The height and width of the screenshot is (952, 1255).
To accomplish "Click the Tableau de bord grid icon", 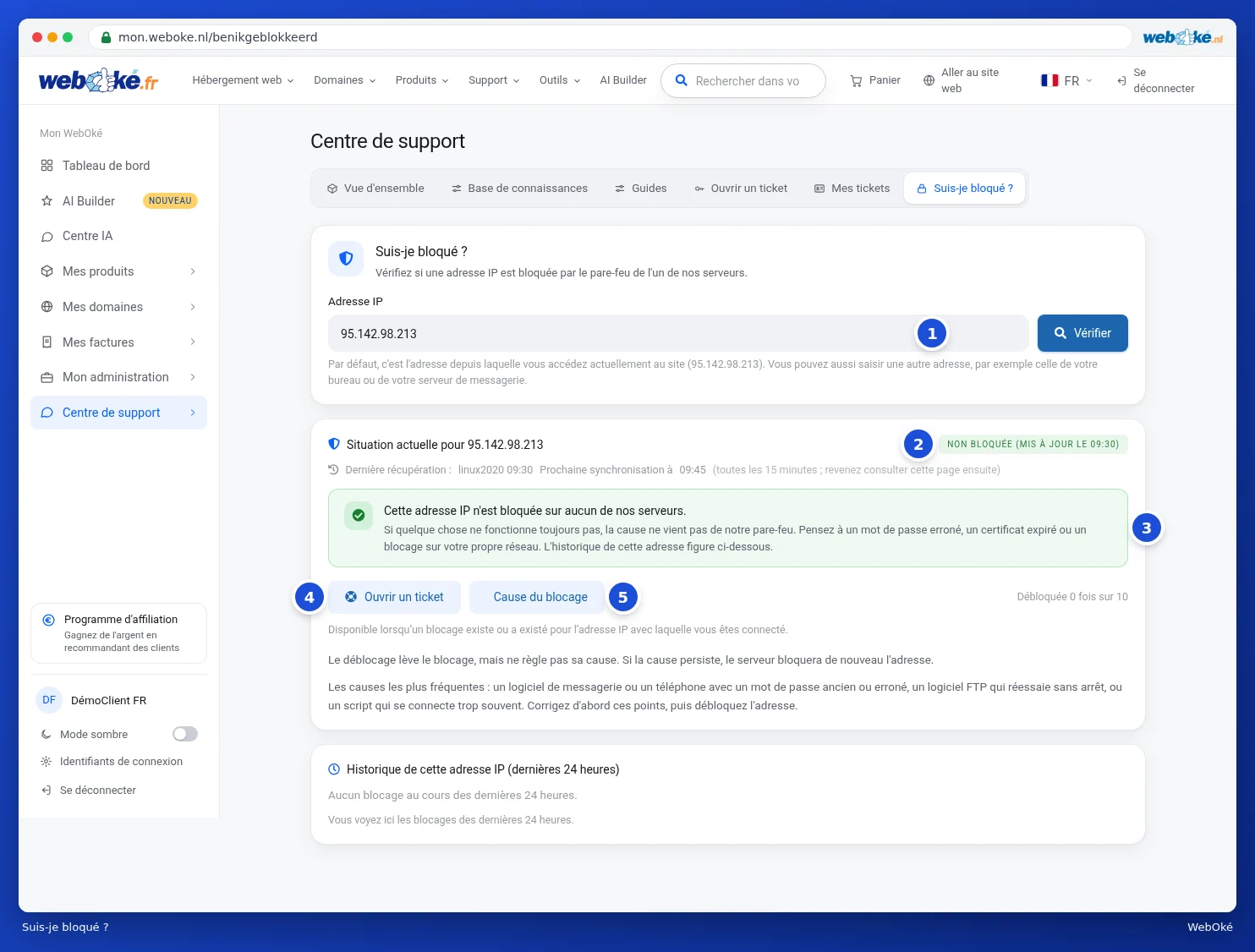I will click(47, 166).
